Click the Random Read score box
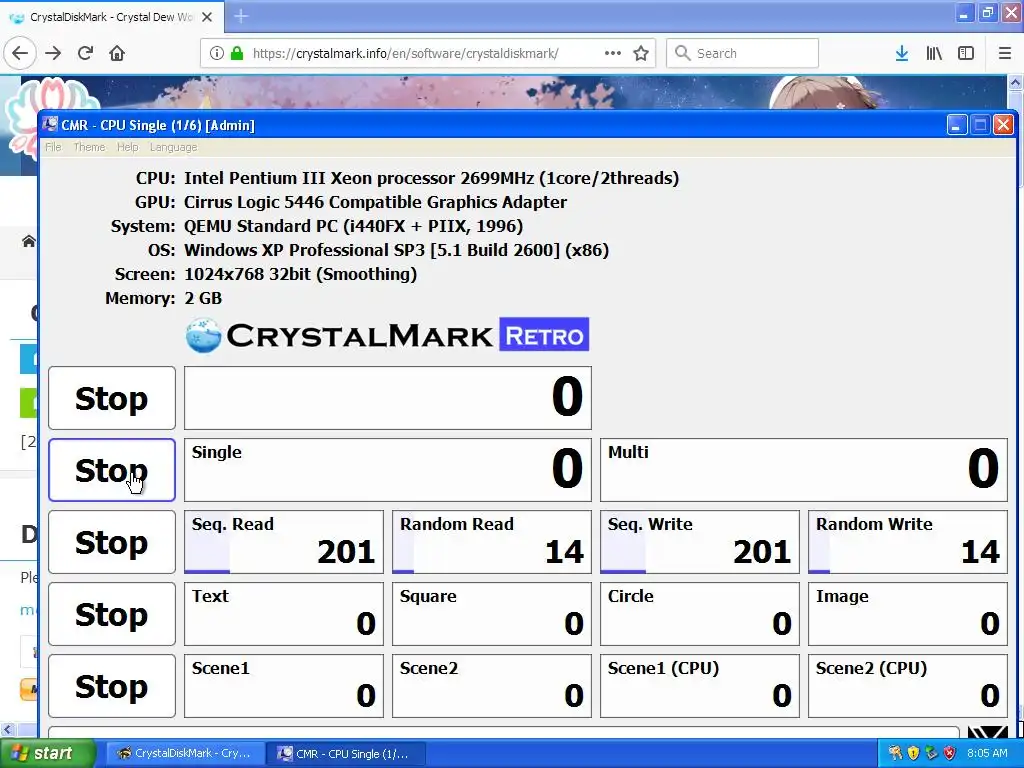1024x768 pixels. click(x=492, y=542)
